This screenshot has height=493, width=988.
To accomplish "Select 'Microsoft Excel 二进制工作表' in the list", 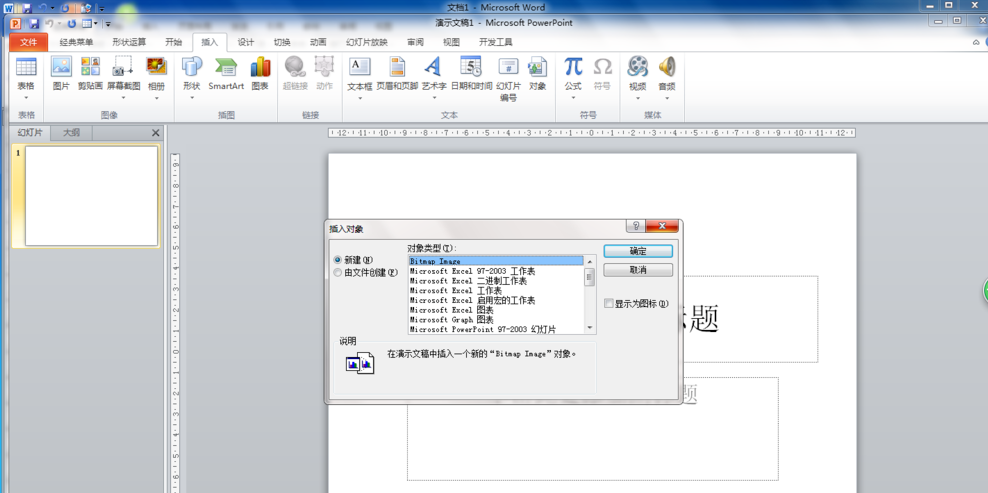I will tap(496, 281).
